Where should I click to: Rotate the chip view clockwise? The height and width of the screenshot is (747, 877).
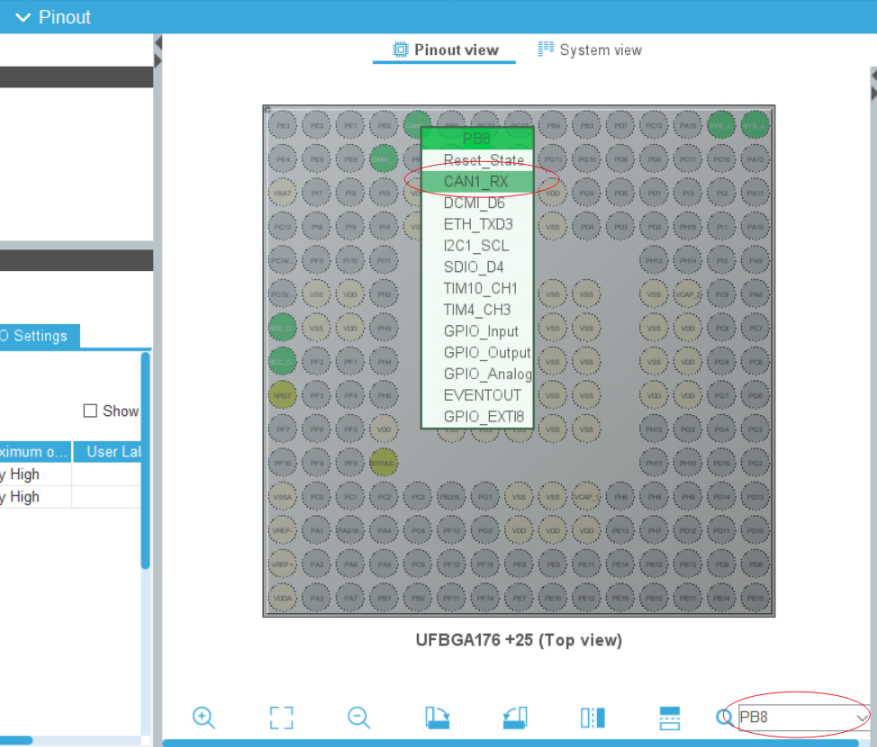pyautogui.click(x=437, y=717)
